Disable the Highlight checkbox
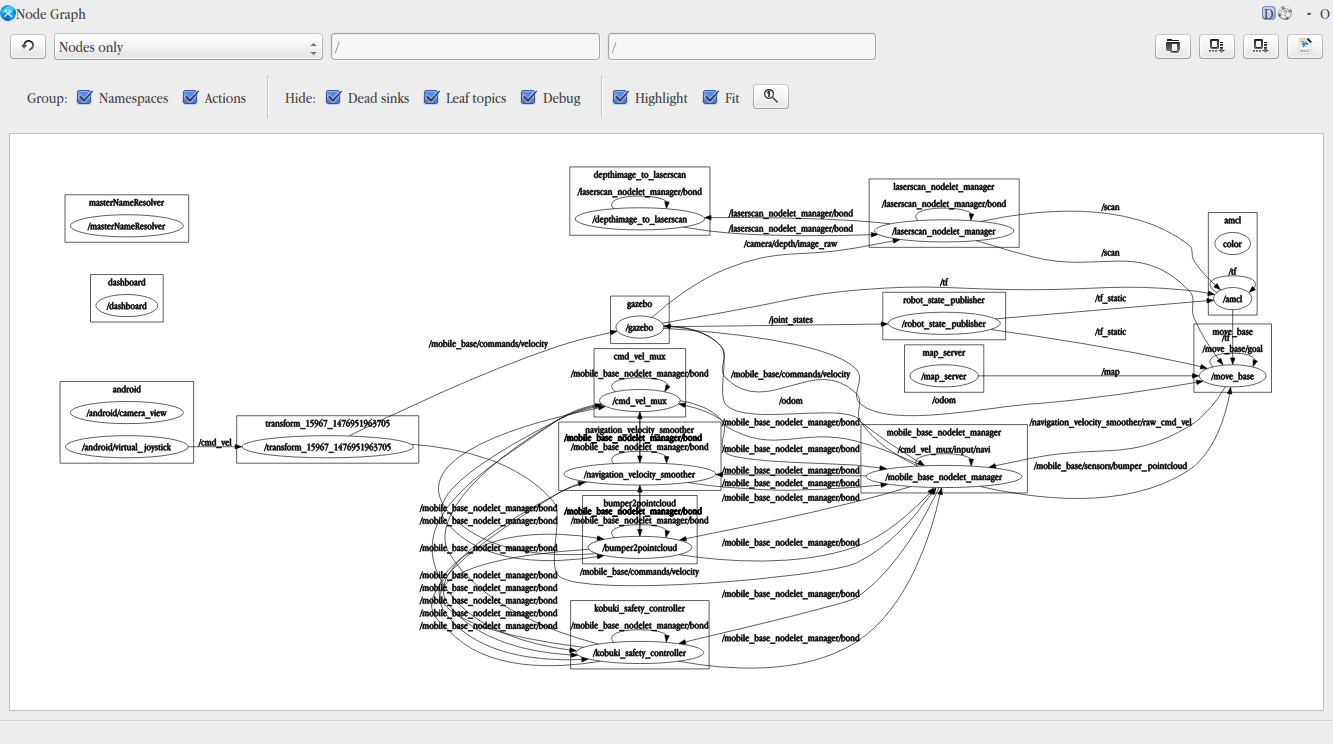The image size is (1333, 744). pyautogui.click(x=620, y=97)
